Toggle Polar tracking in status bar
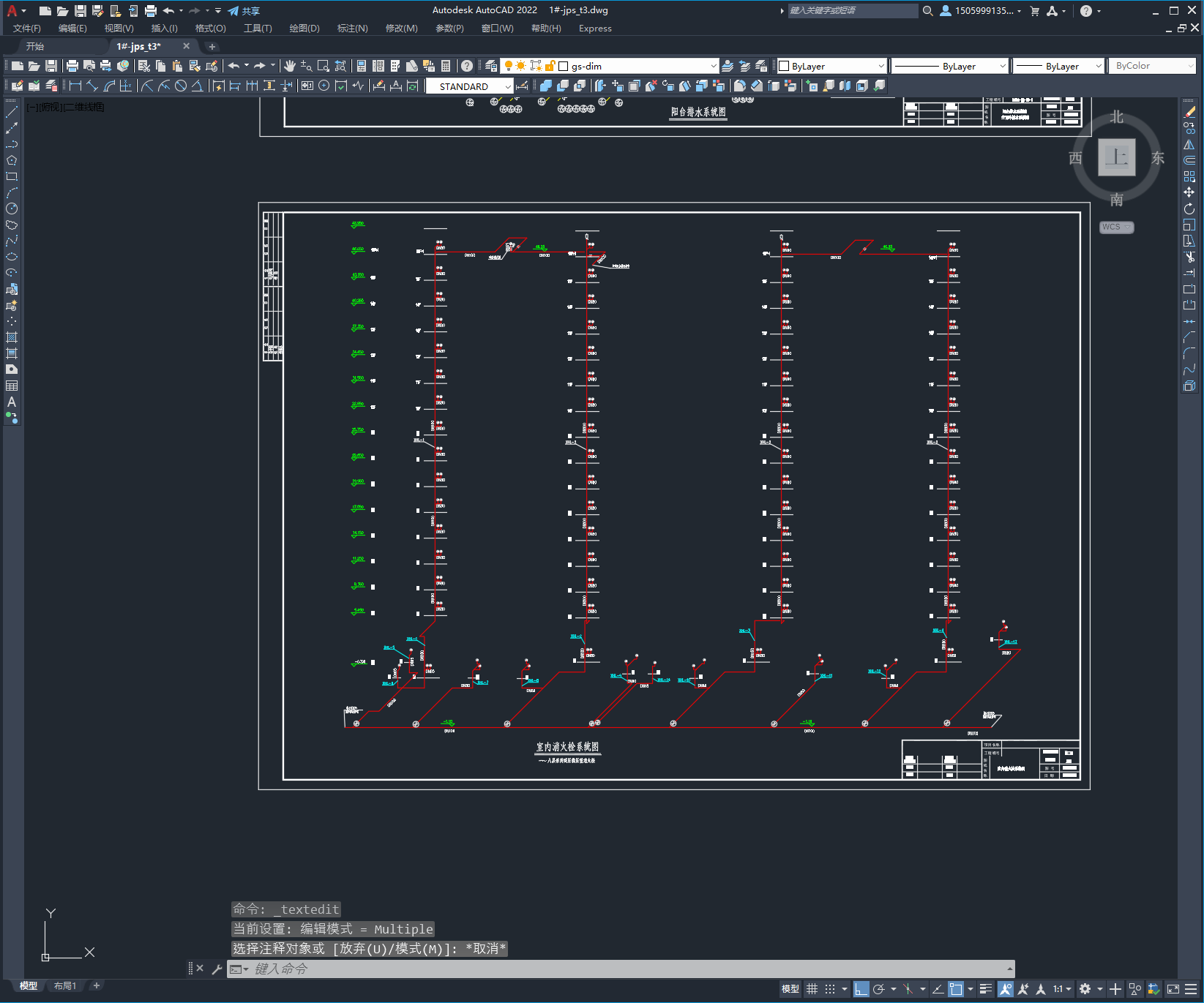Viewport: 1204px width, 1003px height. (879, 989)
